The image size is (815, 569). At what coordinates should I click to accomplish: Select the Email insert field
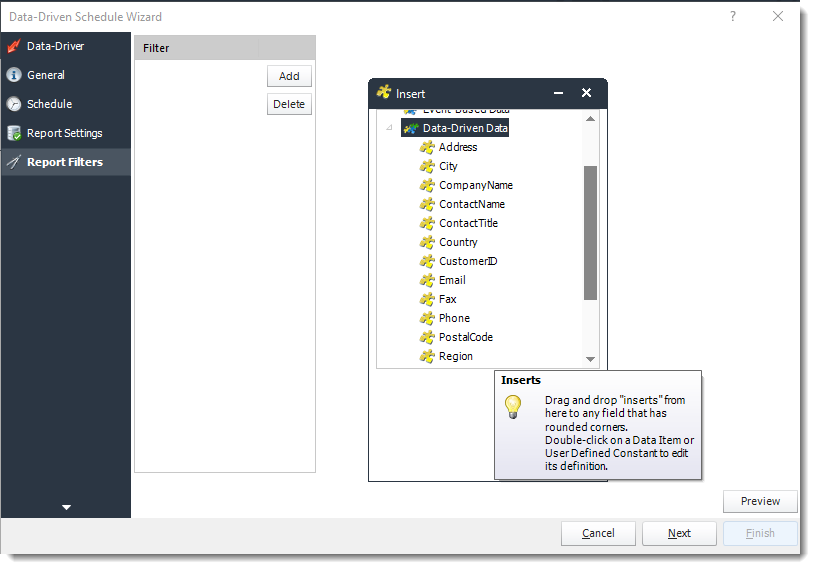point(452,280)
